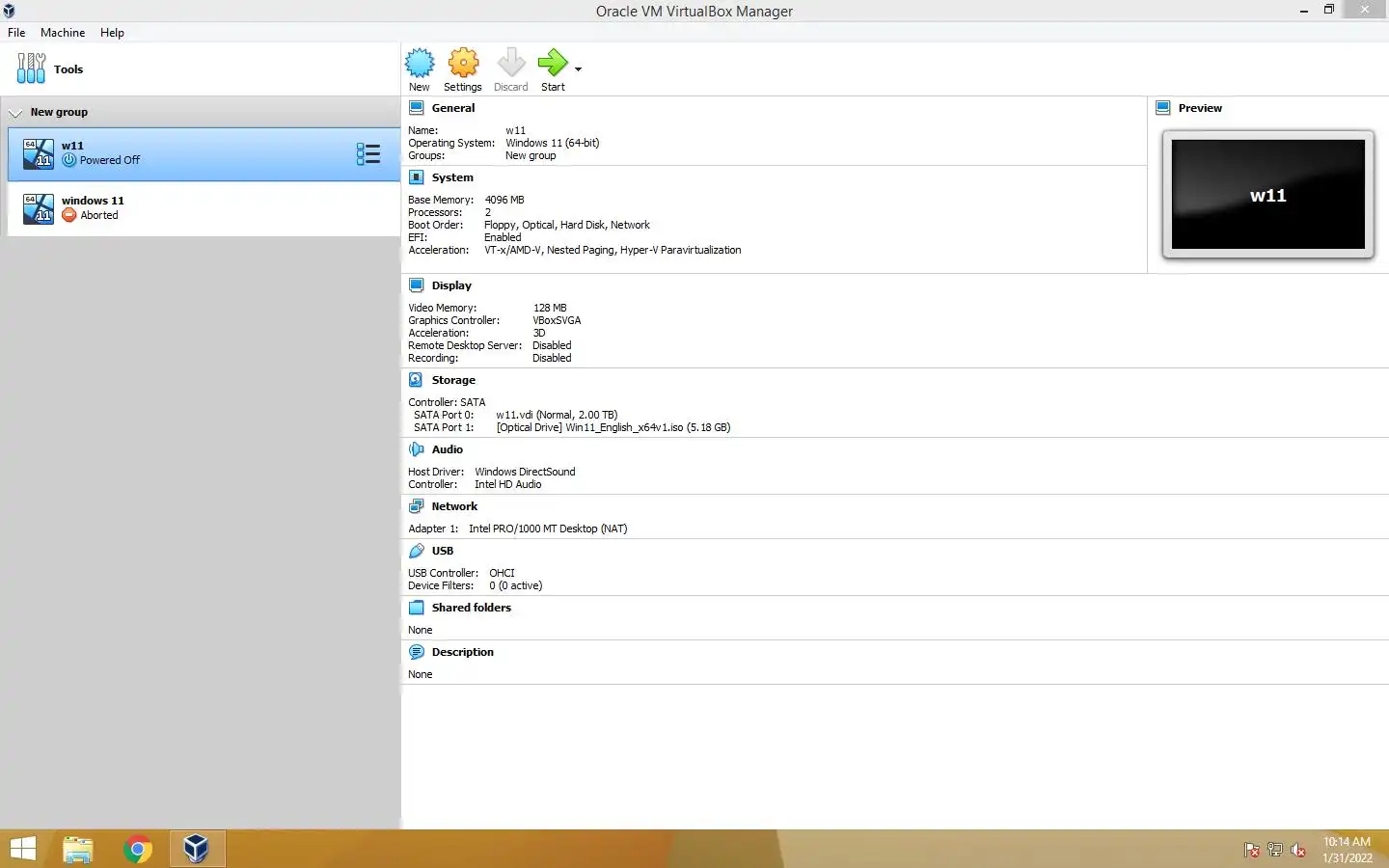Click the Windows Start button
Screen dimensions: 1389x868
23,849
